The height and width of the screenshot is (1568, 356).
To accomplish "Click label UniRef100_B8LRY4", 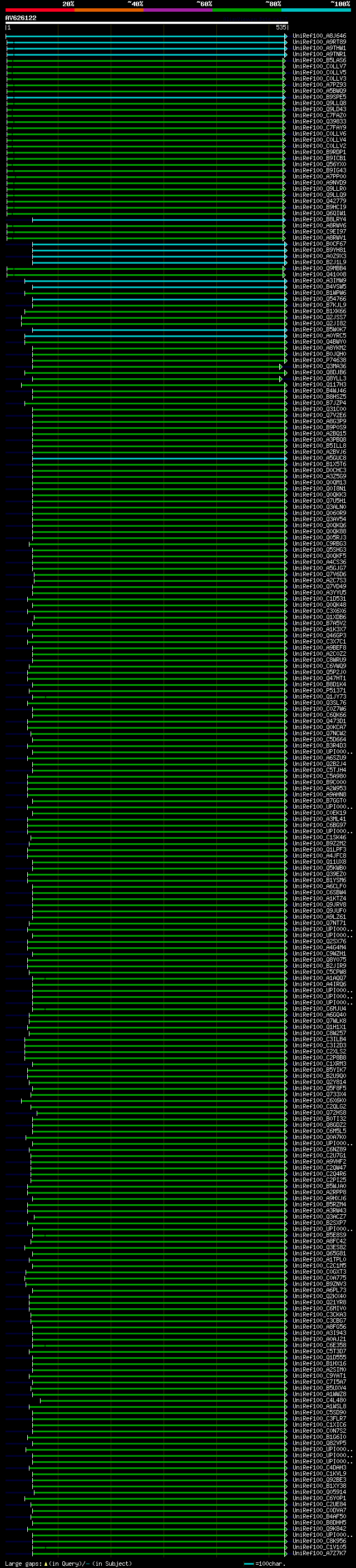I will (x=319, y=220).
